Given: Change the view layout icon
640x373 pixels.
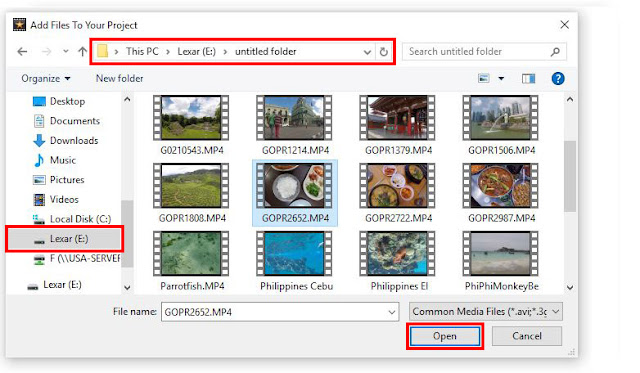Looking at the screenshot, I should tap(484, 78).
